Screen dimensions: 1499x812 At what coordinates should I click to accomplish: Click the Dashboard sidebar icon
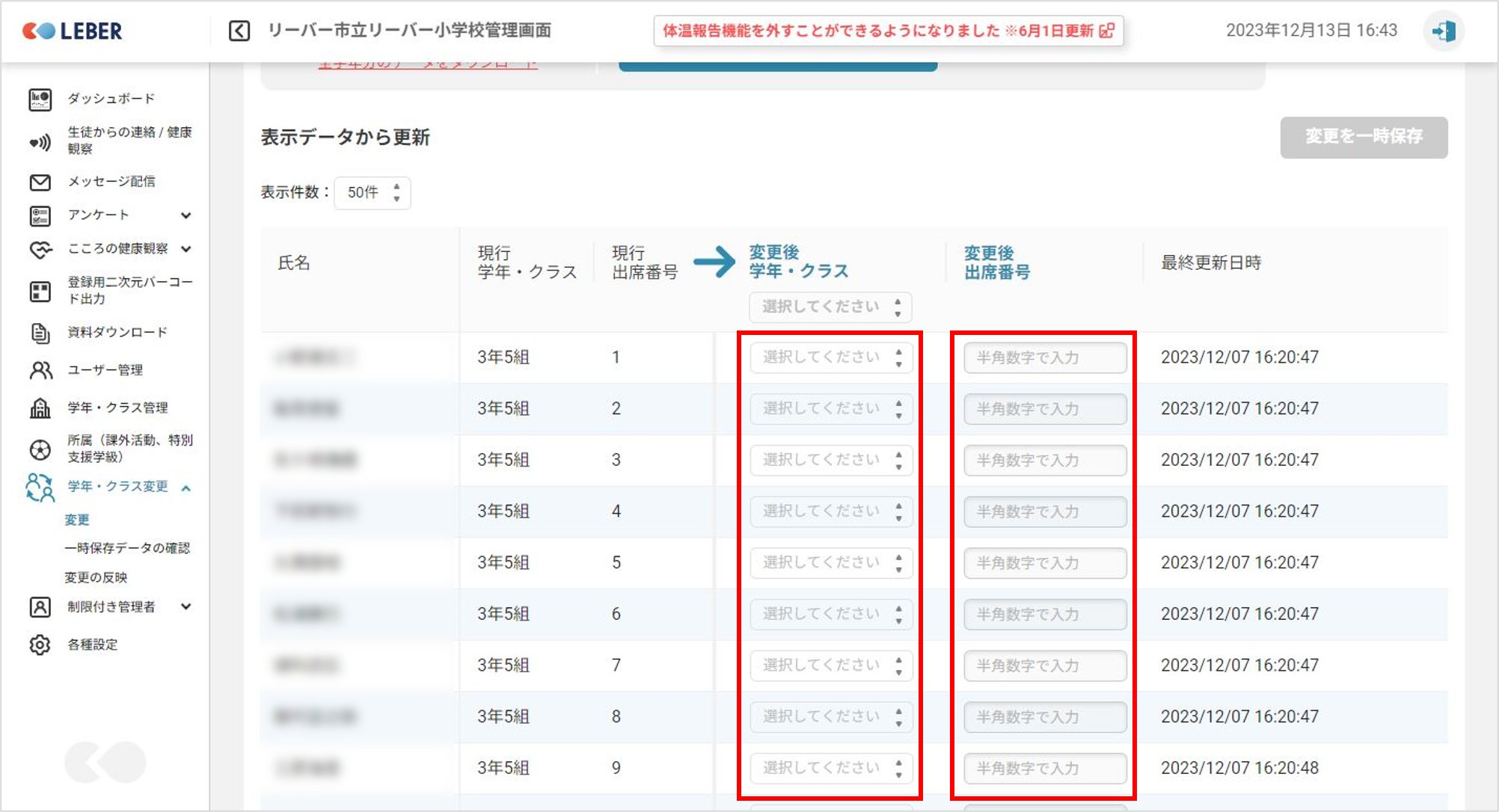click(40, 99)
